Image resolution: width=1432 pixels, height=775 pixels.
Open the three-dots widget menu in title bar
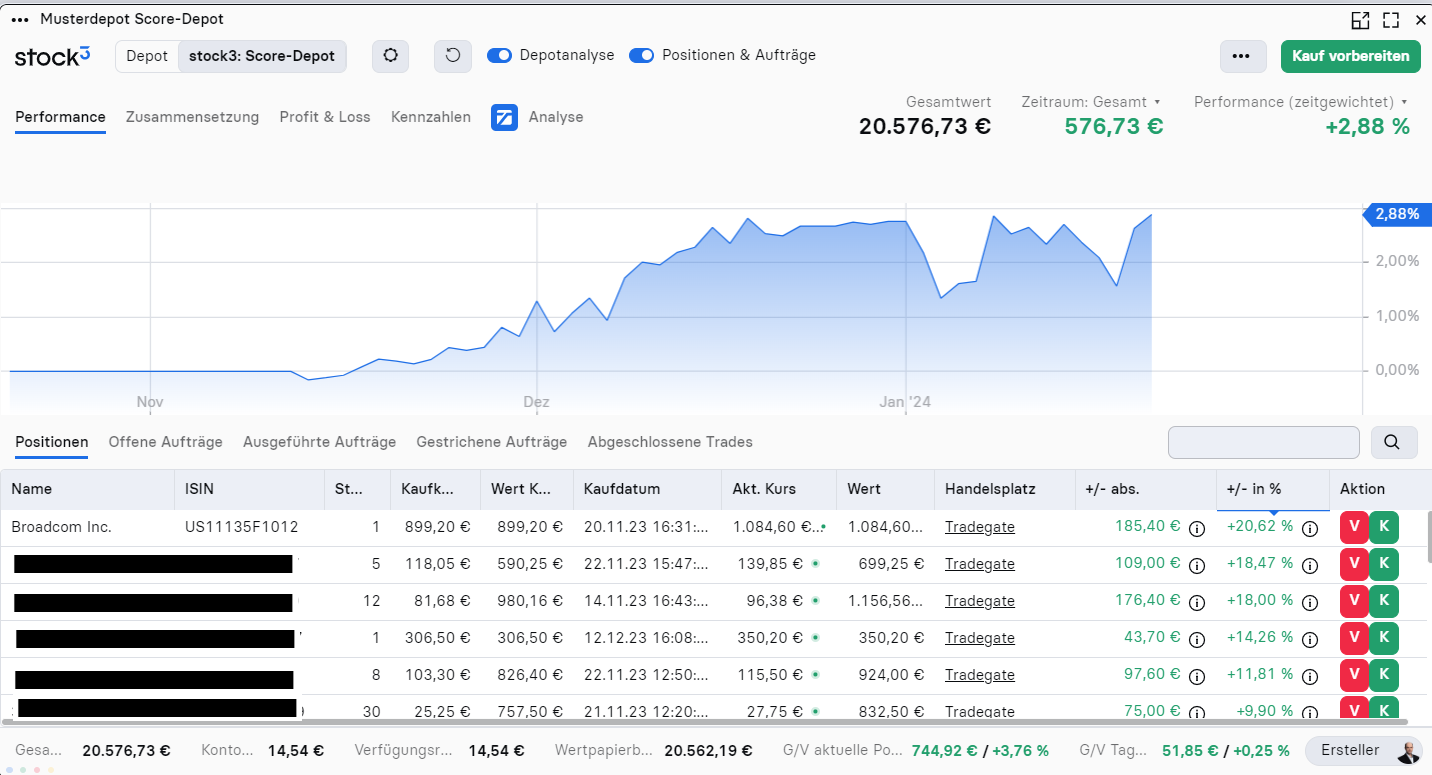point(20,20)
